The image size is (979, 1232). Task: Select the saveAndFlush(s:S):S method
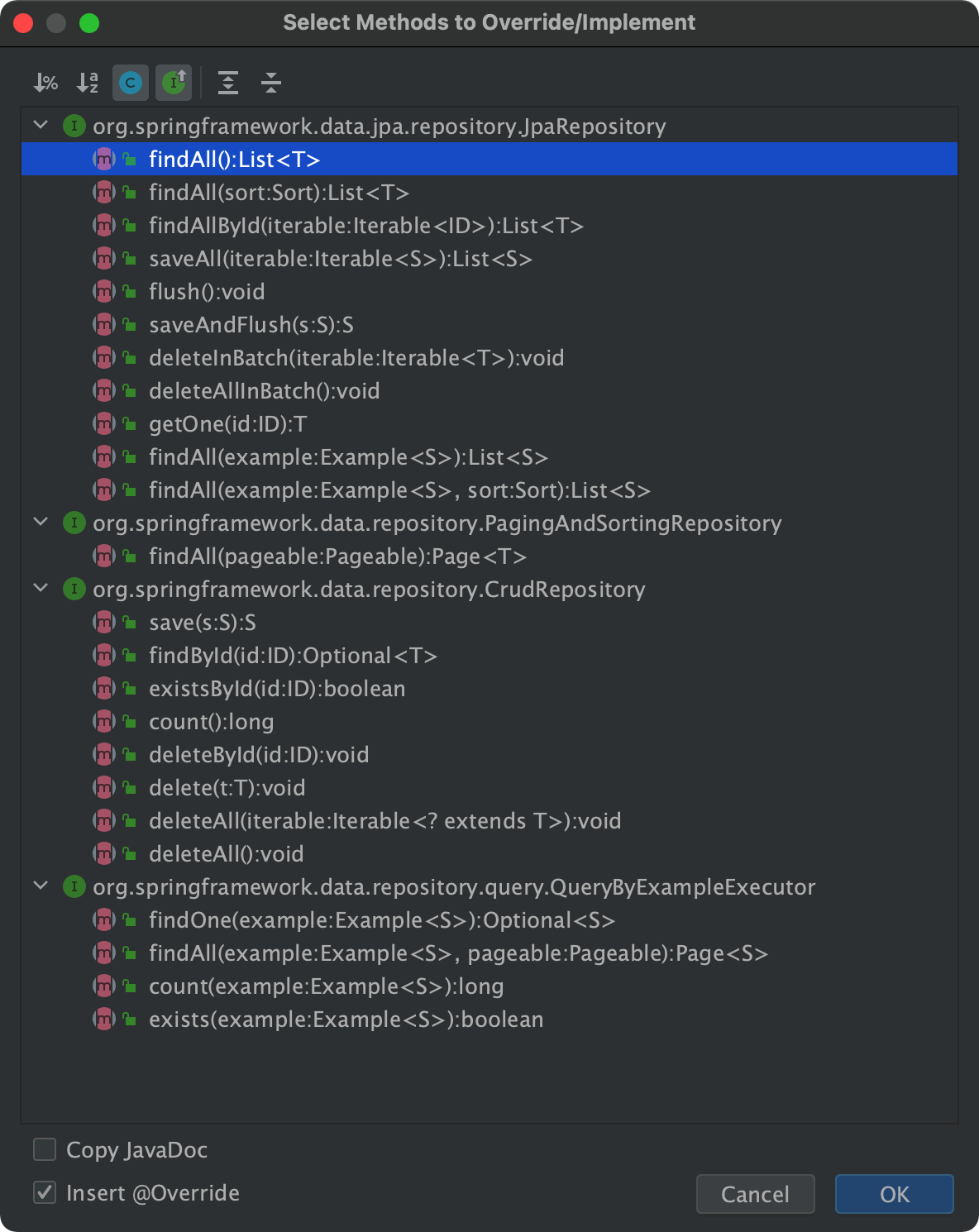251,325
